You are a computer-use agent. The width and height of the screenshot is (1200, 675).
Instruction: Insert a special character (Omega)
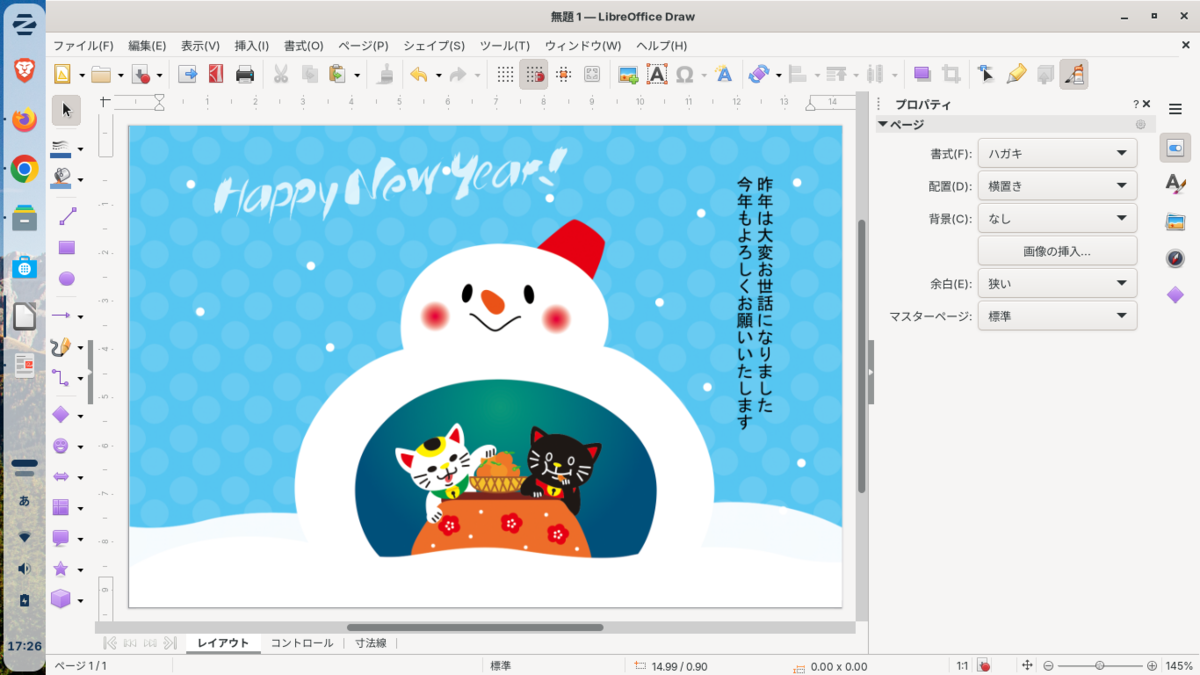pos(685,74)
